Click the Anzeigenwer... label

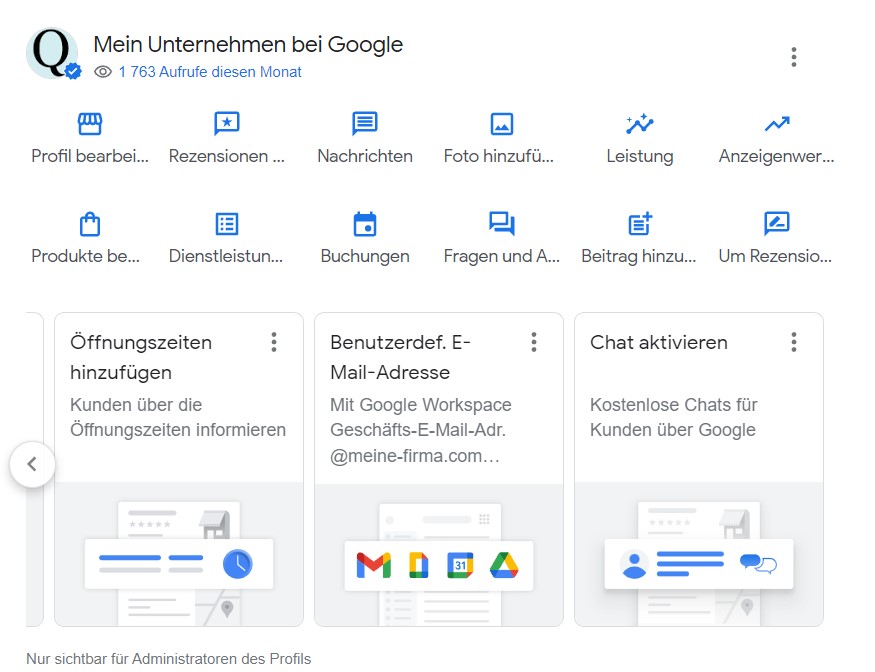(776, 156)
